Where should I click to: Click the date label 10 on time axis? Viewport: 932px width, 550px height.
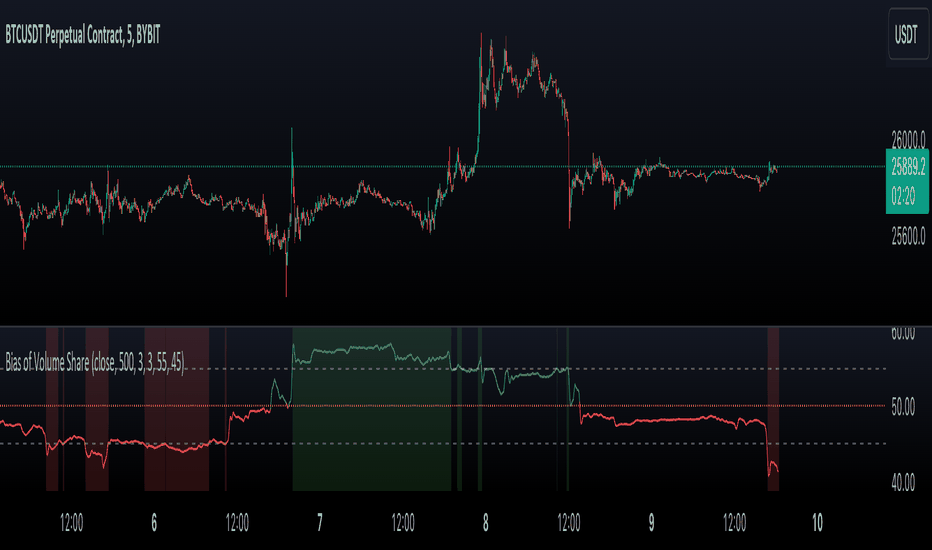click(817, 523)
